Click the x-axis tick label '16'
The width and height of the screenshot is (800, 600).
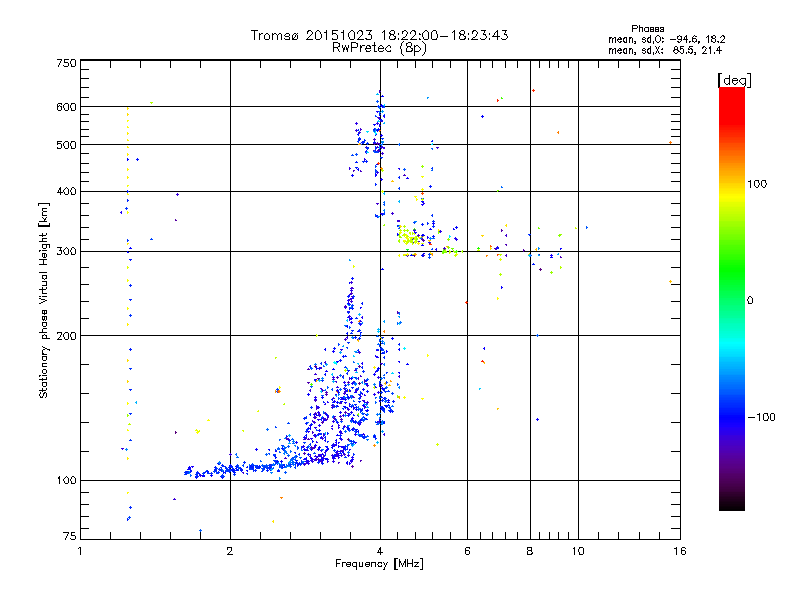click(680, 551)
